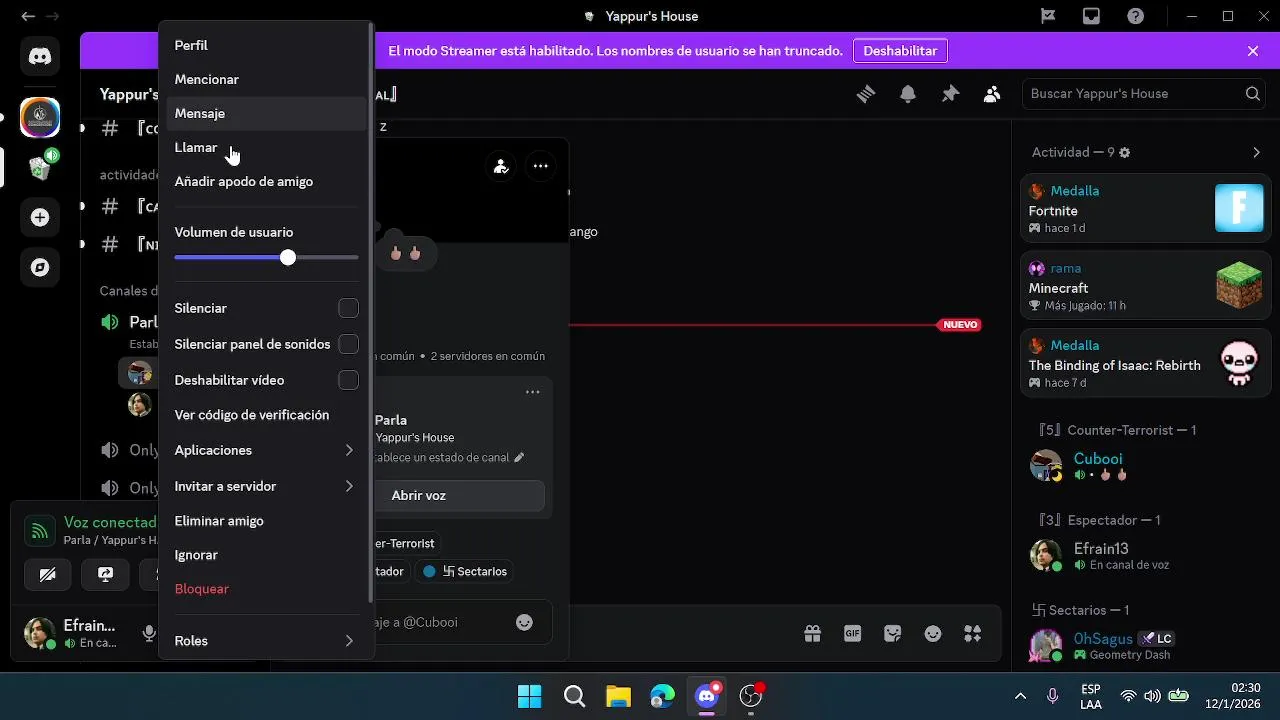
Task: Open the discover servers compass icon
Action: tap(40, 267)
